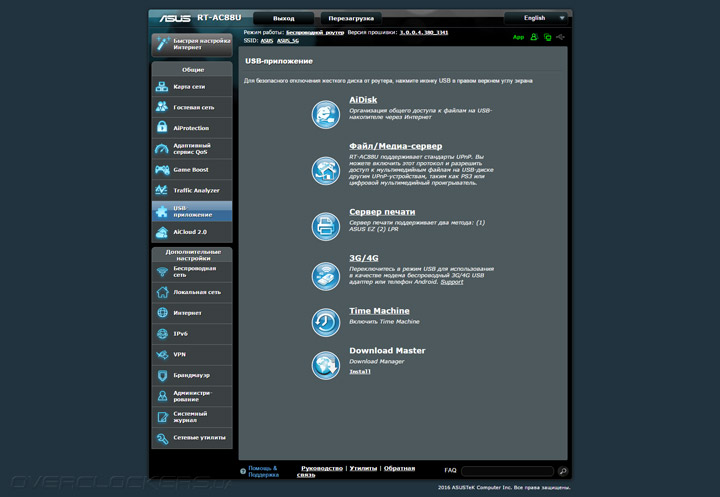Open the VPN sidebar item

point(192,354)
